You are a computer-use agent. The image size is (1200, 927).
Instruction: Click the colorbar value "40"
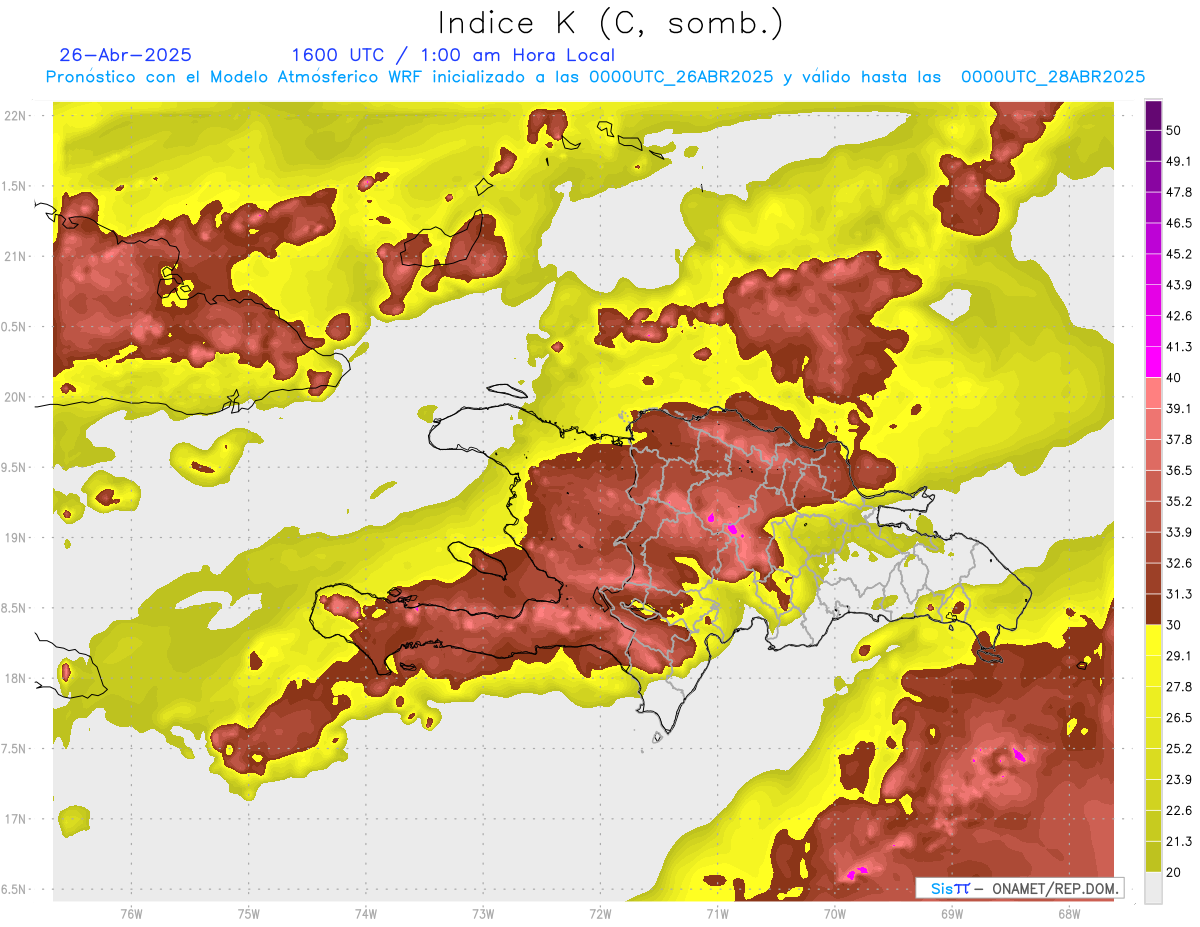point(1174,378)
